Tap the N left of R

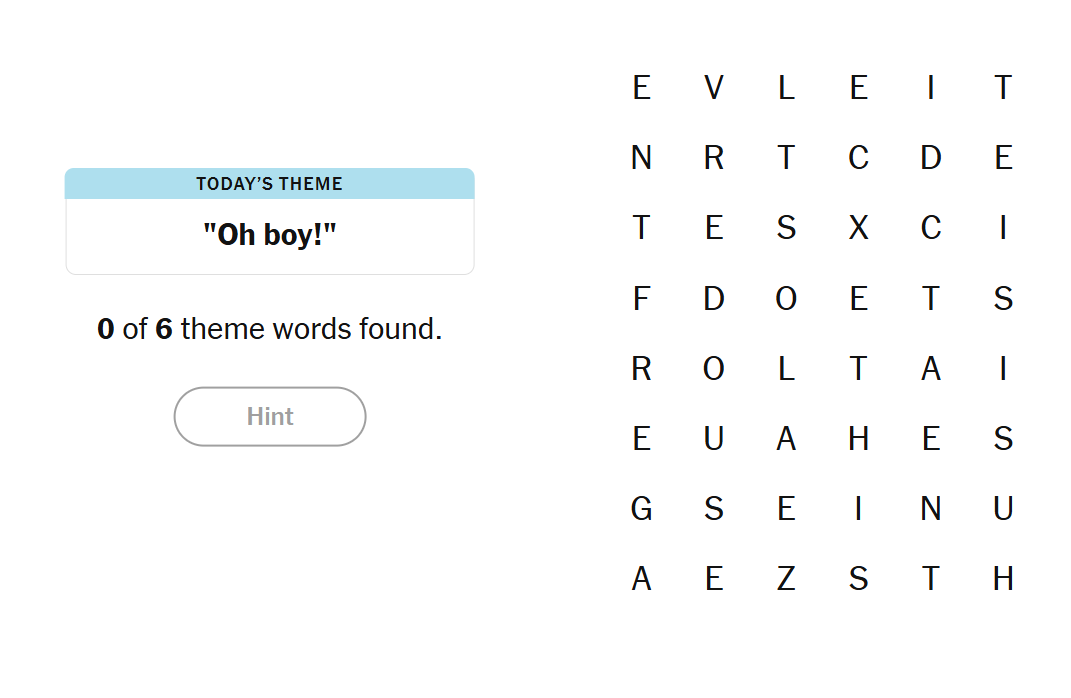coord(641,158)
